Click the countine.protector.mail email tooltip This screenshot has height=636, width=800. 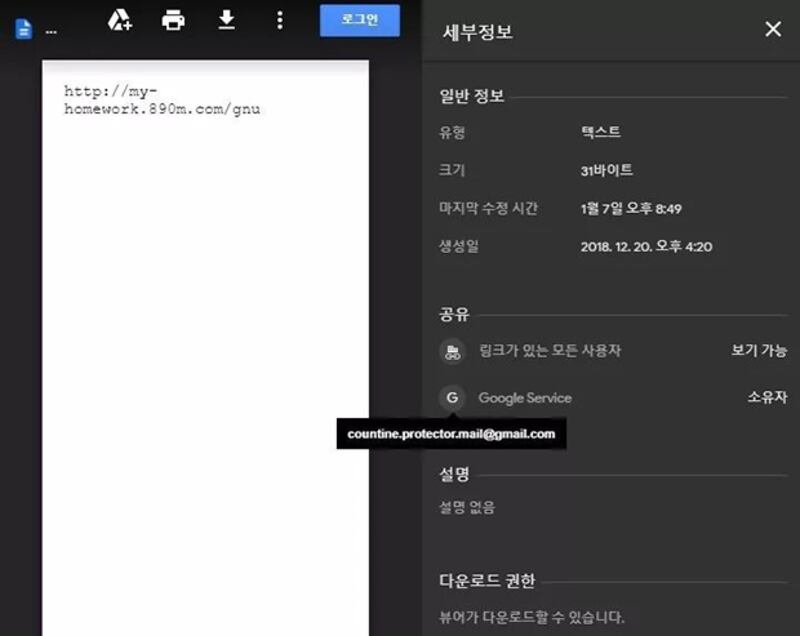coord(451,434)
